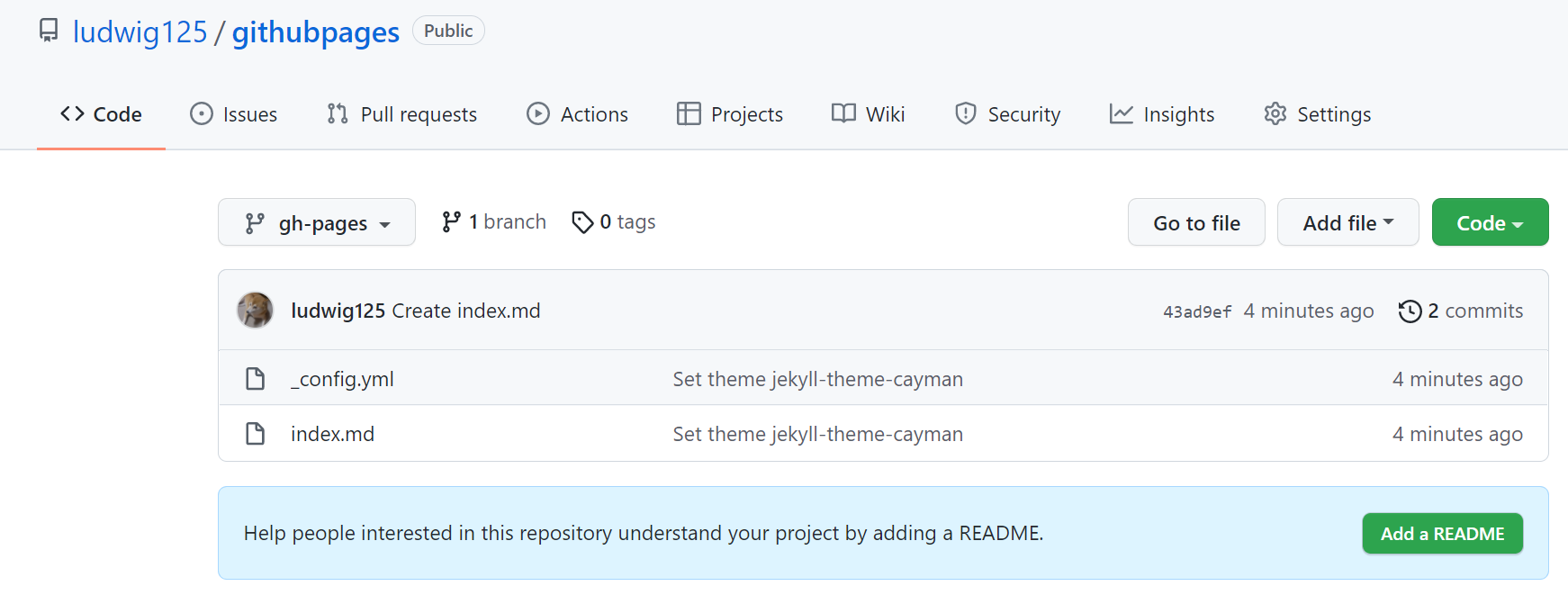The image size is (1568, 613).
Task: Go to the Actions tab
Action: 577,114
